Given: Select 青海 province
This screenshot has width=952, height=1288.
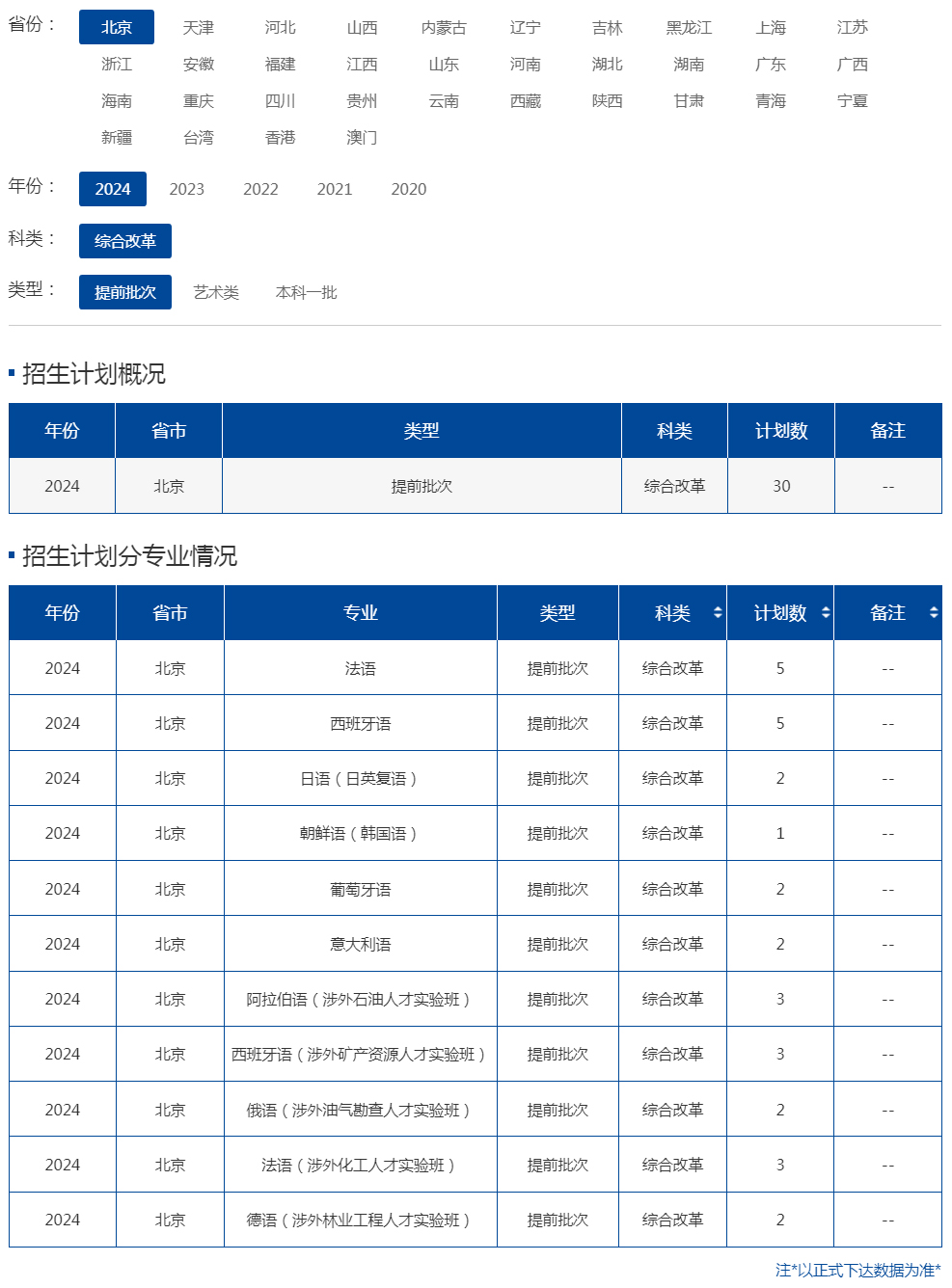Looking at the screenshot, I should click(771, 100).
